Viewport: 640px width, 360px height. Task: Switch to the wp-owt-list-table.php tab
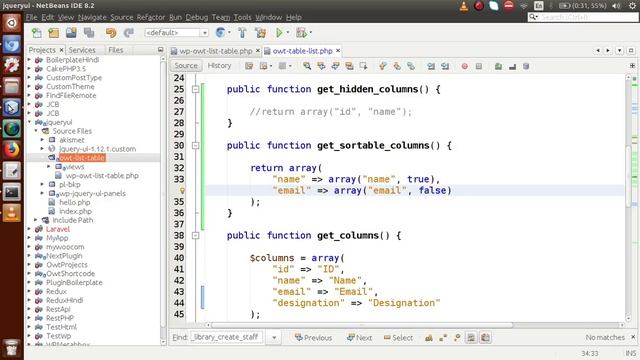pos(216,51)
